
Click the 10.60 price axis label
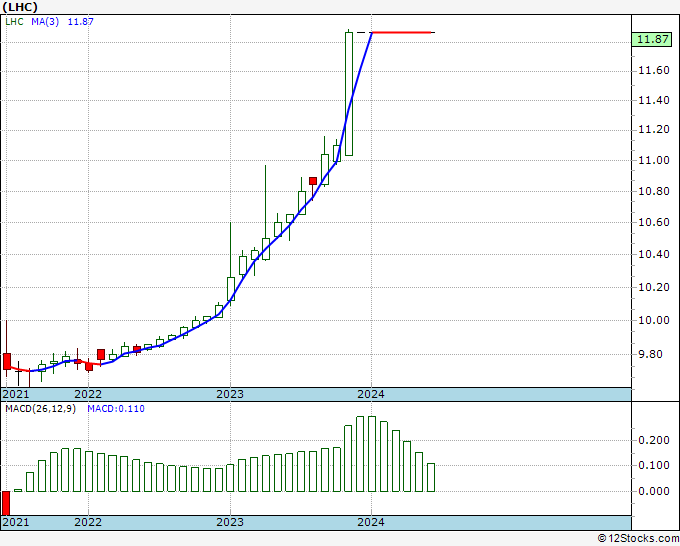coord(654,222)
